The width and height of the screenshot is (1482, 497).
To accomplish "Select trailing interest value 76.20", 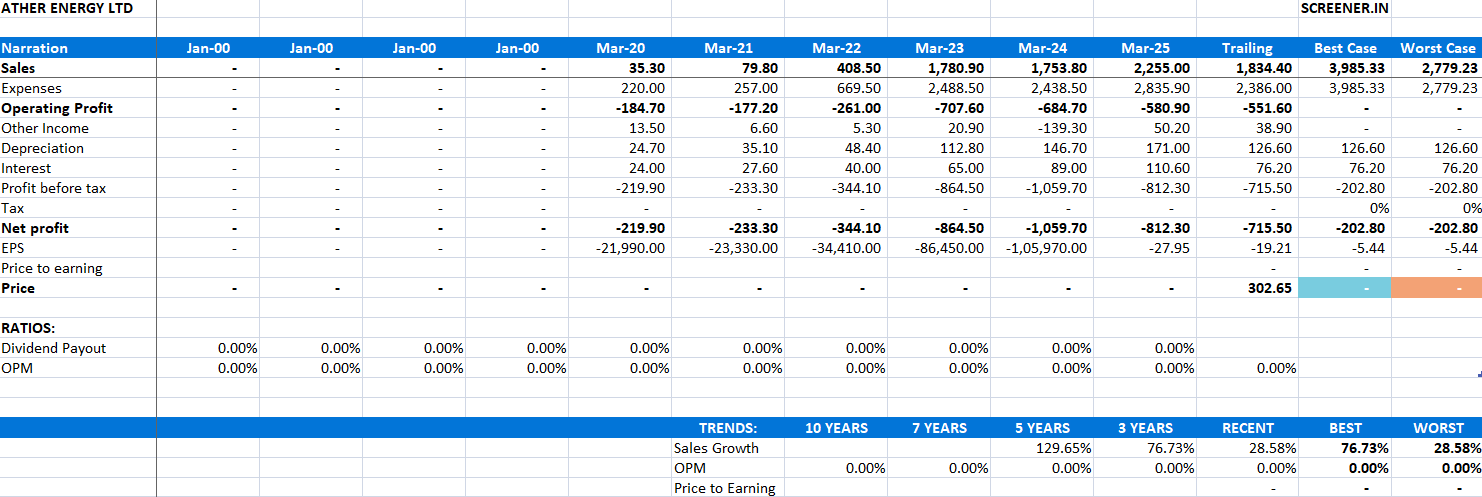I will point(1275,168).
